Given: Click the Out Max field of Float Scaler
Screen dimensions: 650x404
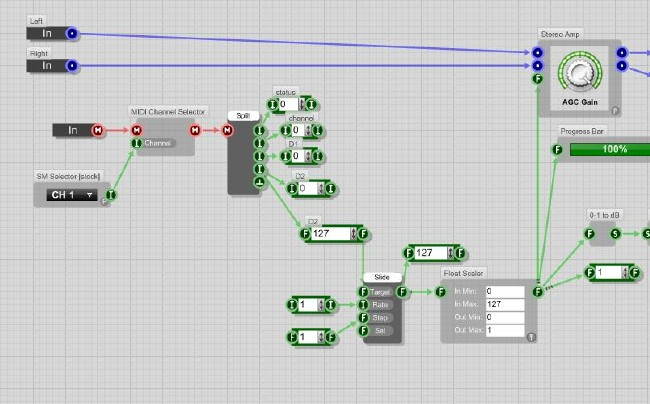Looking at the screenshot, I should [504, 330].
